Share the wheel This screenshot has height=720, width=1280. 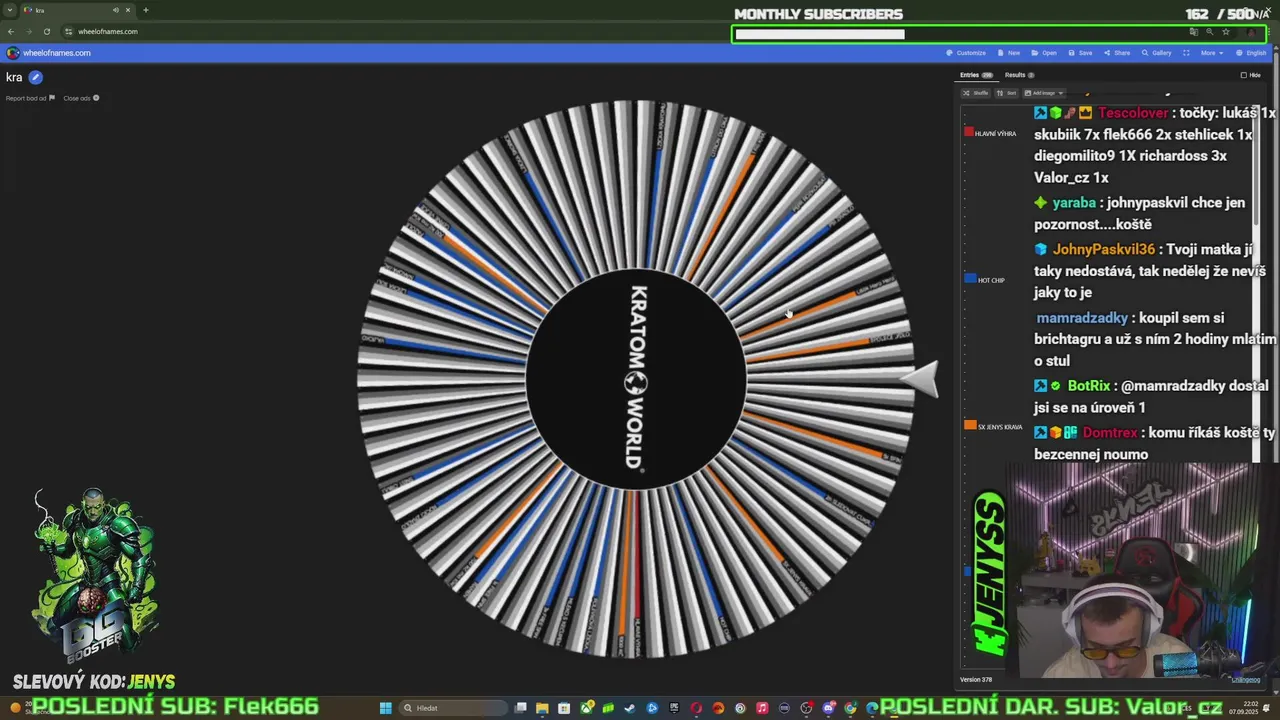tap(1117, 53)
